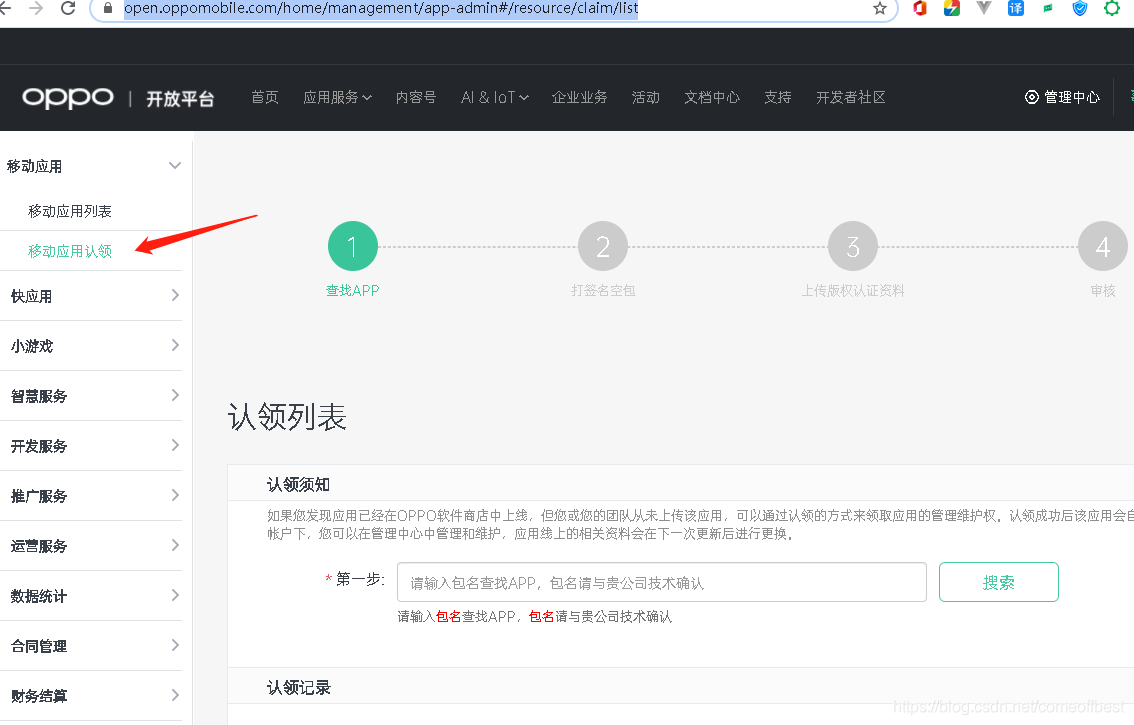The image size is (1134, 725).
Task: Focus the package name search field
Action: tap(662, 582)
